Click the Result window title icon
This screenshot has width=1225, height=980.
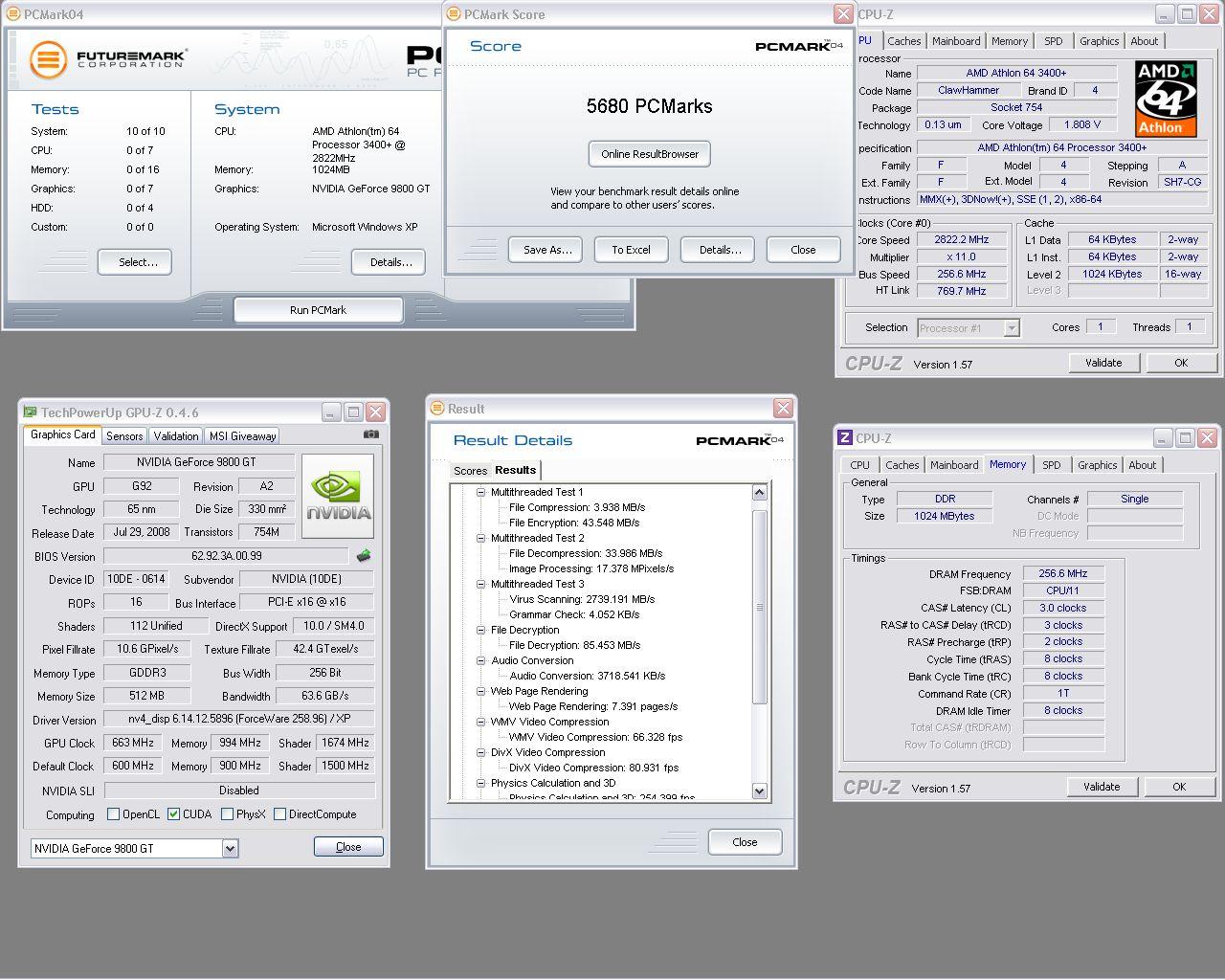coord(437,409)
